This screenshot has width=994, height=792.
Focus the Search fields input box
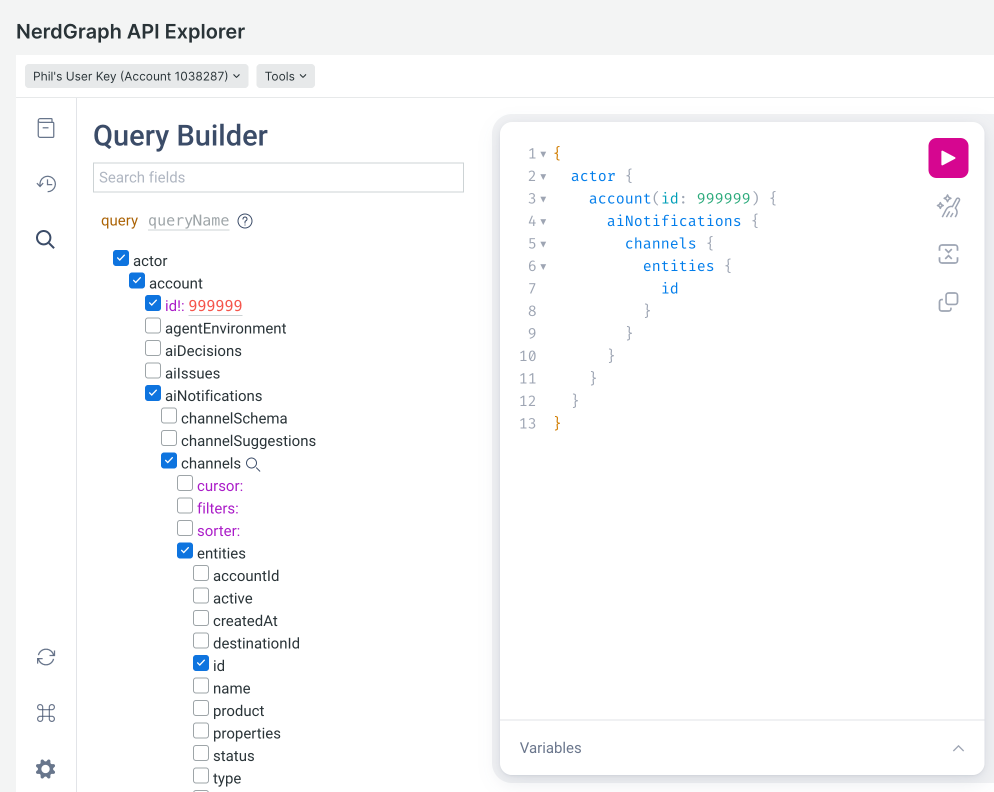point(278,177)
